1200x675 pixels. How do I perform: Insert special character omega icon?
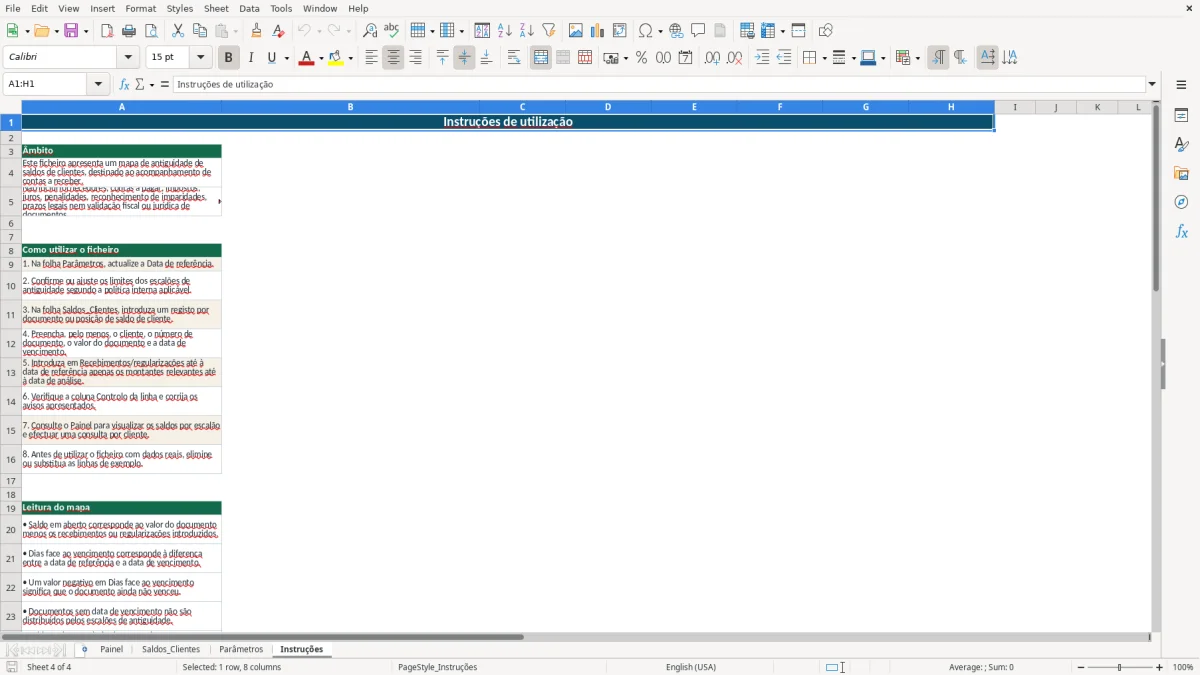pyautogui.click(x=646, y=31)
